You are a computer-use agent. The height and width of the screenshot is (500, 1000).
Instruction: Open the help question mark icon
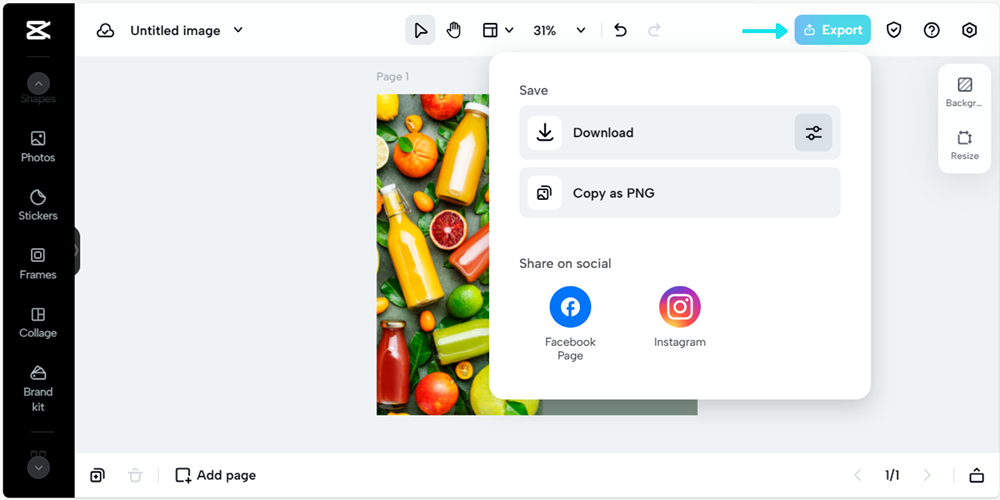click(x=932, y=30)
